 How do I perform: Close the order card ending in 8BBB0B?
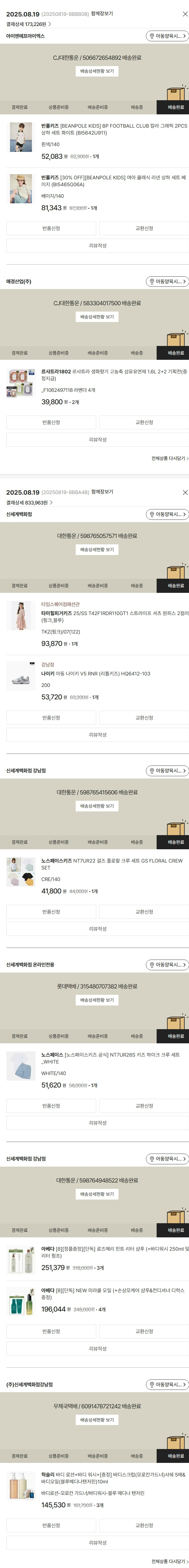[185, 14]
